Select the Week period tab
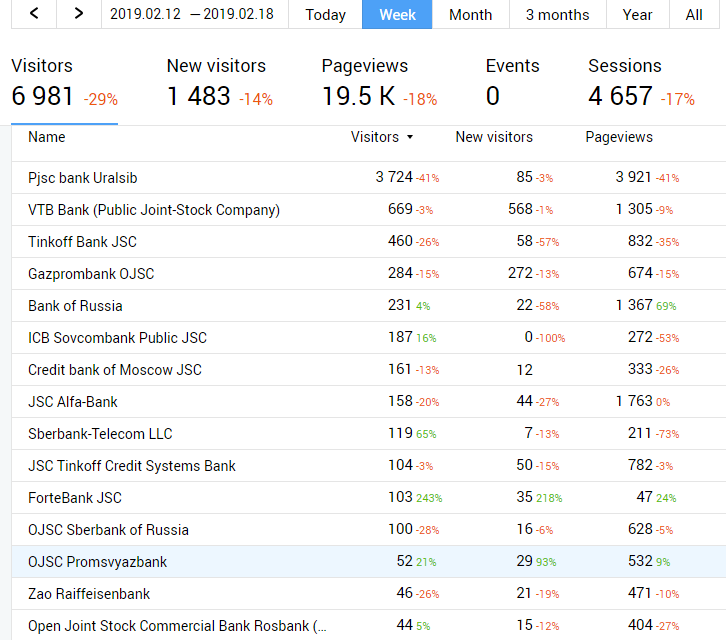This screenshot has width=726, height=640. pyautogui.click(x=397, y=14)
